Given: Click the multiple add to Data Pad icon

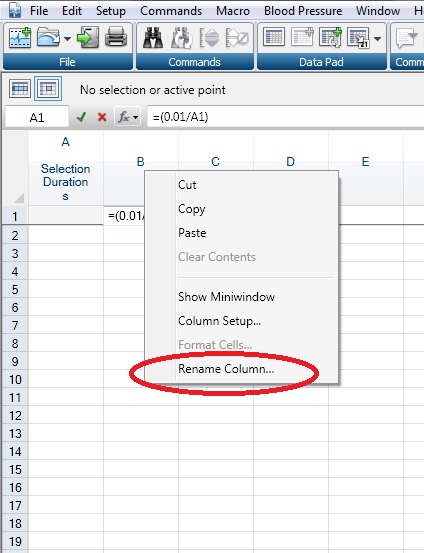Looking at the screenshot, I should [330, 37].
